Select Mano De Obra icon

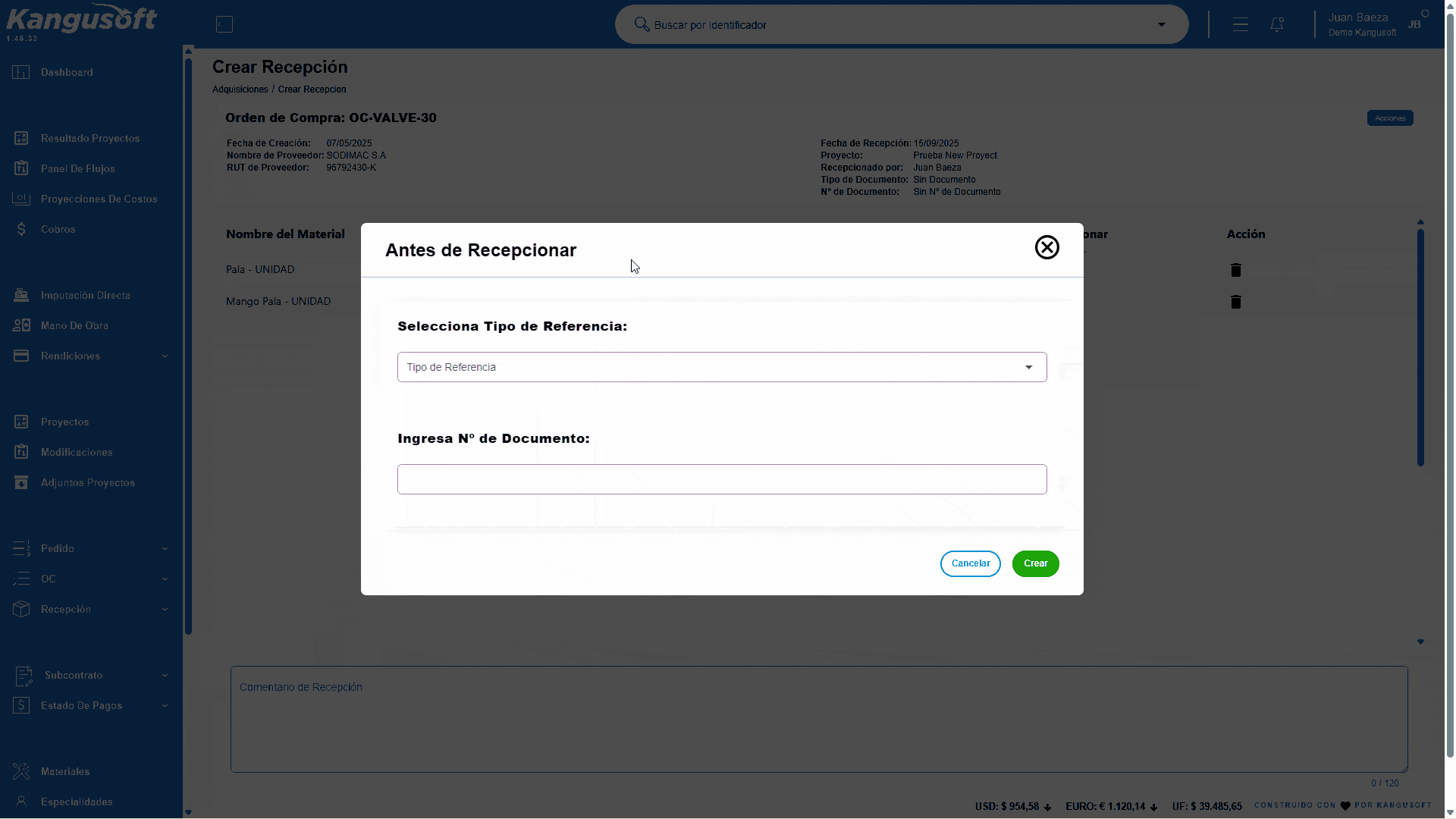click(x=21, y=325)
